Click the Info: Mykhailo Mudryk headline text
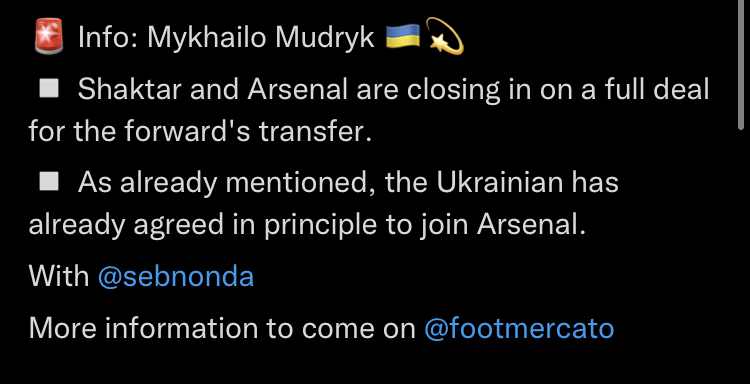 click(226, 37)
